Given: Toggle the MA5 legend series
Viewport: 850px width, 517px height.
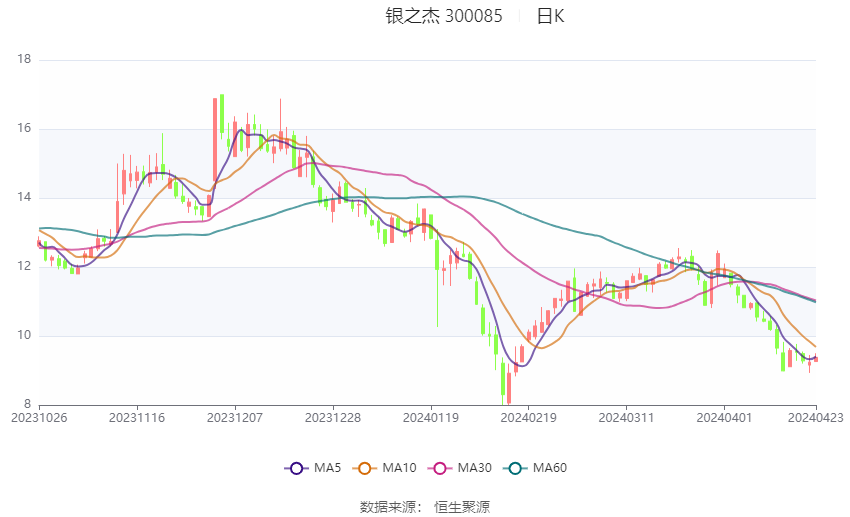Looking at the screenshot, I should 313,468.
